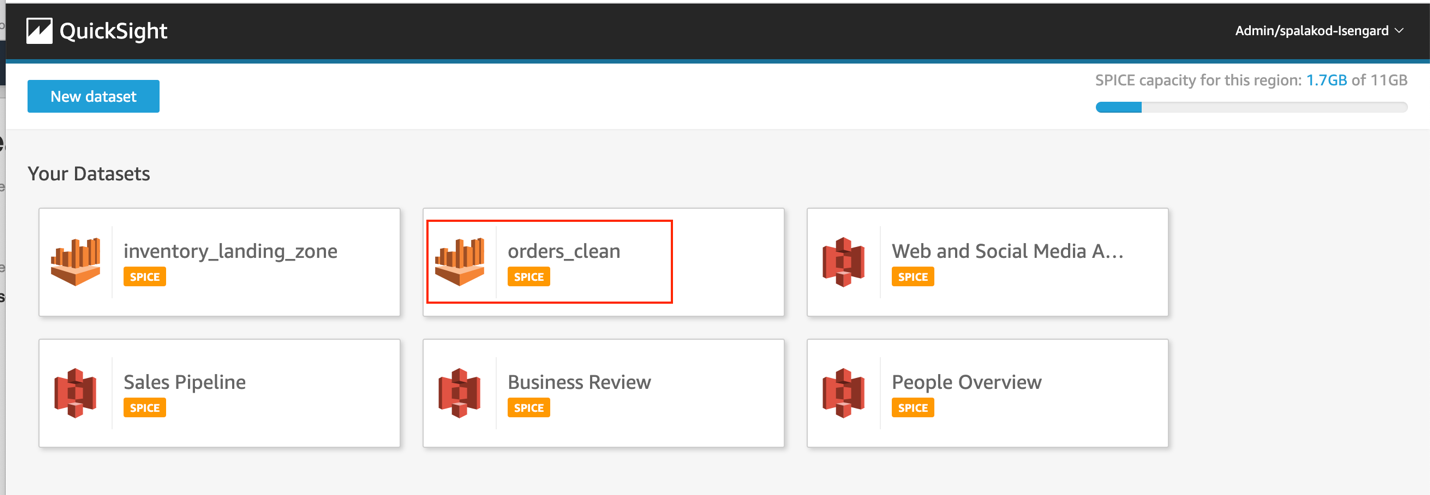Open the orders_clean dataset name
This screenshot has width=1430, height=495.
point(564,251)
